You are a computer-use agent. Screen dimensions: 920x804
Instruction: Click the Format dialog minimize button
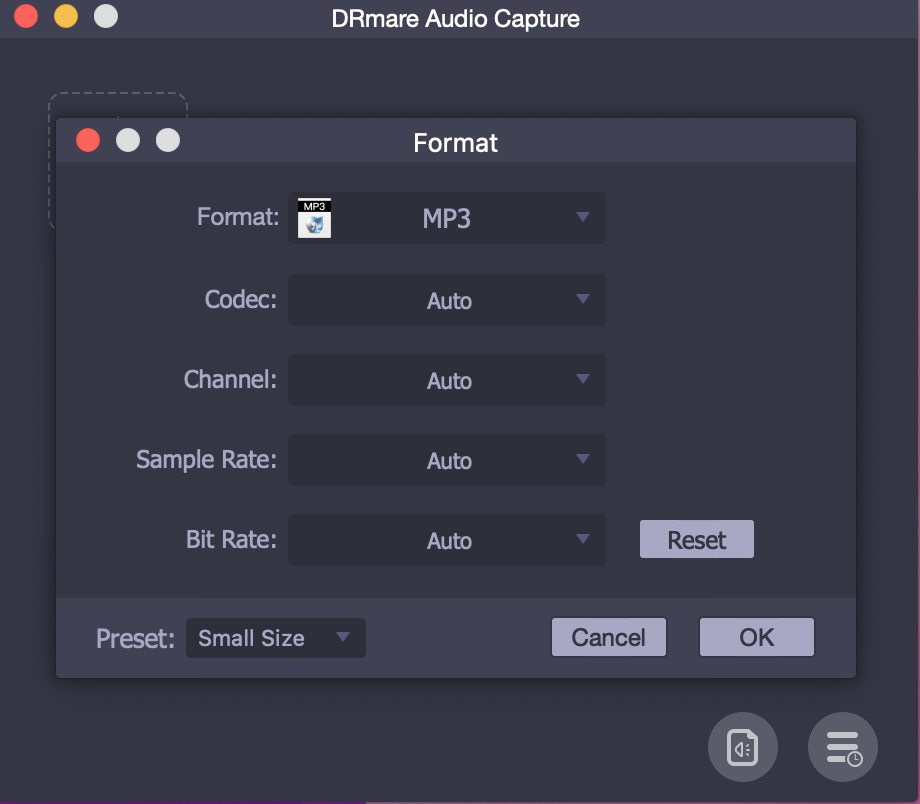[128, 141]
